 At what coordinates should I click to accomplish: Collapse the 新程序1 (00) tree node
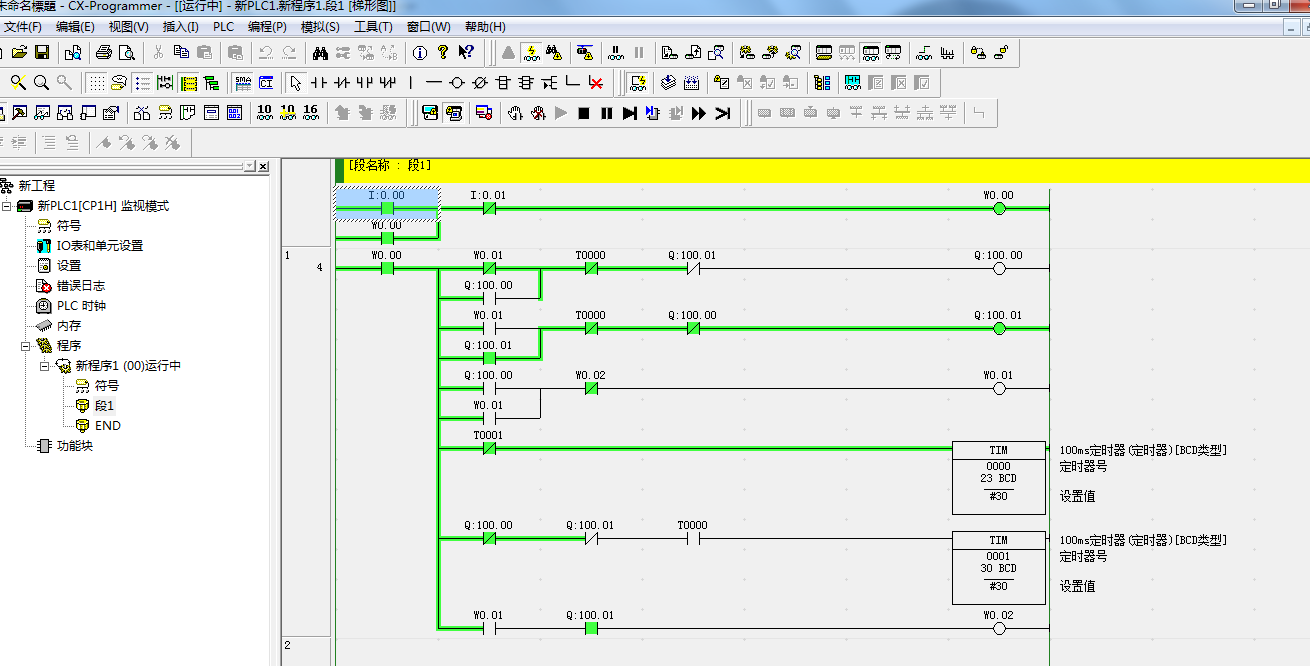(45, 366)
